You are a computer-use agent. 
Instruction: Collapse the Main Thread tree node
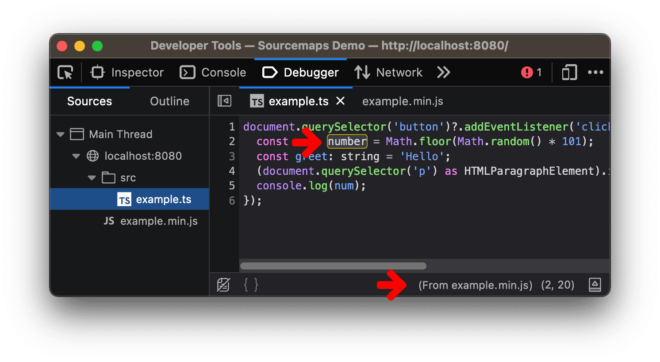60,134
